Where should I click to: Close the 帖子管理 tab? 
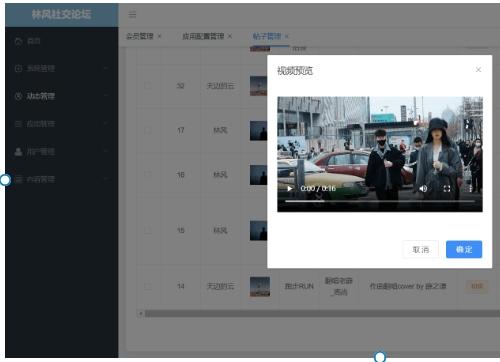coord(287,36)
